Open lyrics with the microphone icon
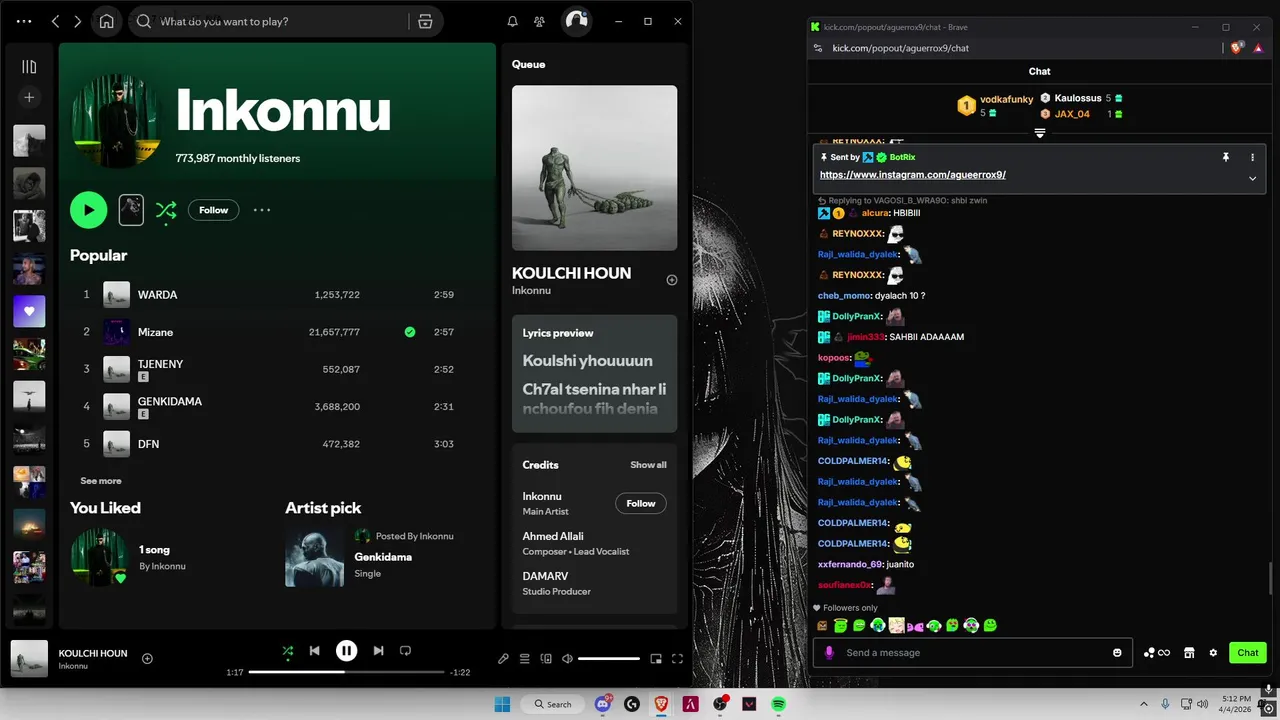Viewport: 1280px width, 720px height. [x=504, y=658]
